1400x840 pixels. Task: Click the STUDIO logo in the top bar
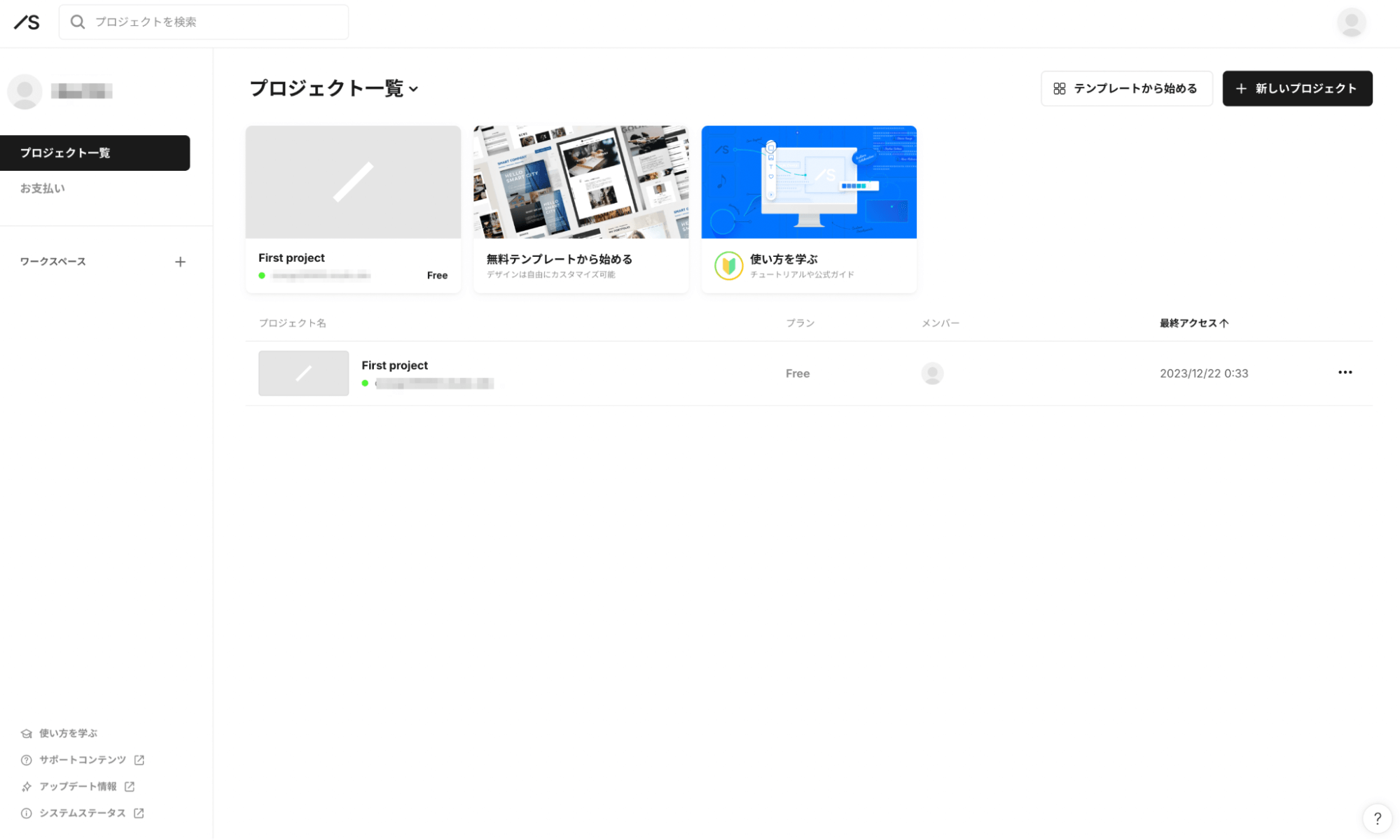click(26, 22)
